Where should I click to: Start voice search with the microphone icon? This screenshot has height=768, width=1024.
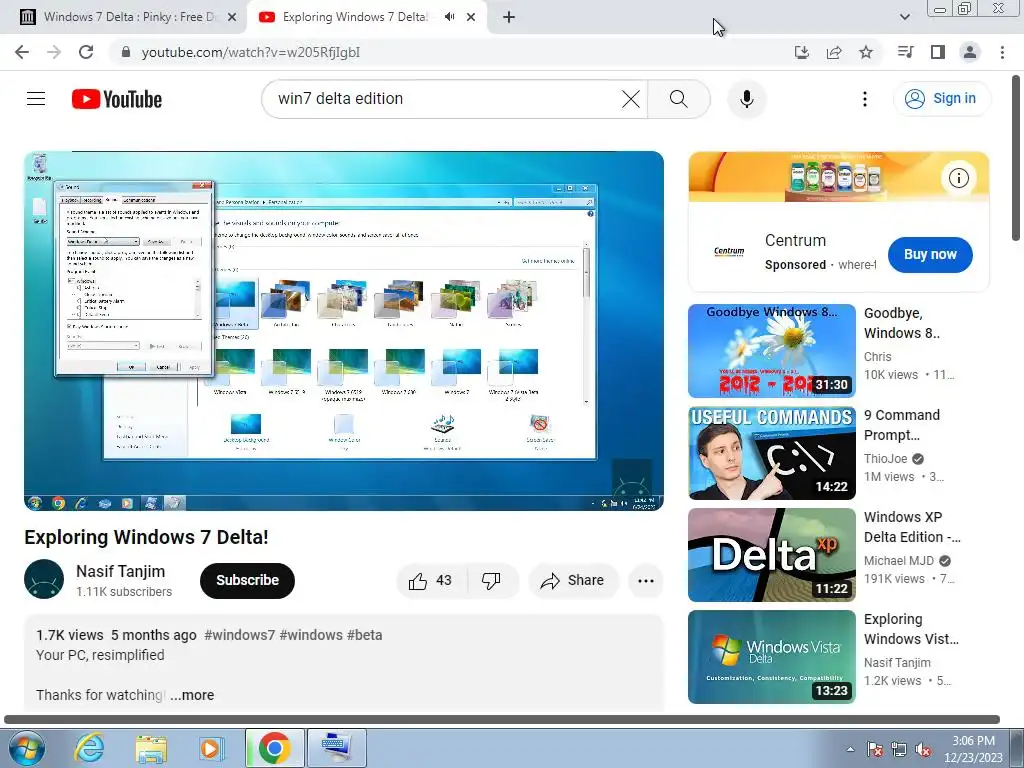tap(746, 99)
